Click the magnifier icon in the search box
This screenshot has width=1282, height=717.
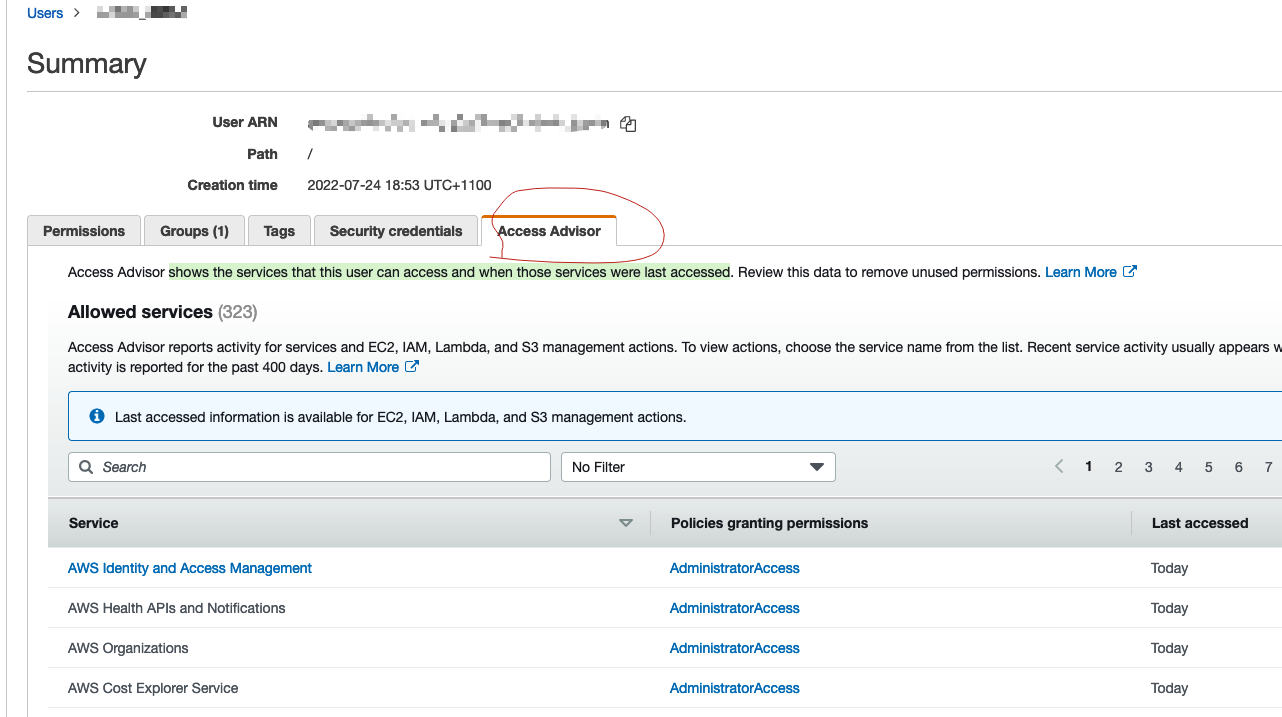point(86,467)
